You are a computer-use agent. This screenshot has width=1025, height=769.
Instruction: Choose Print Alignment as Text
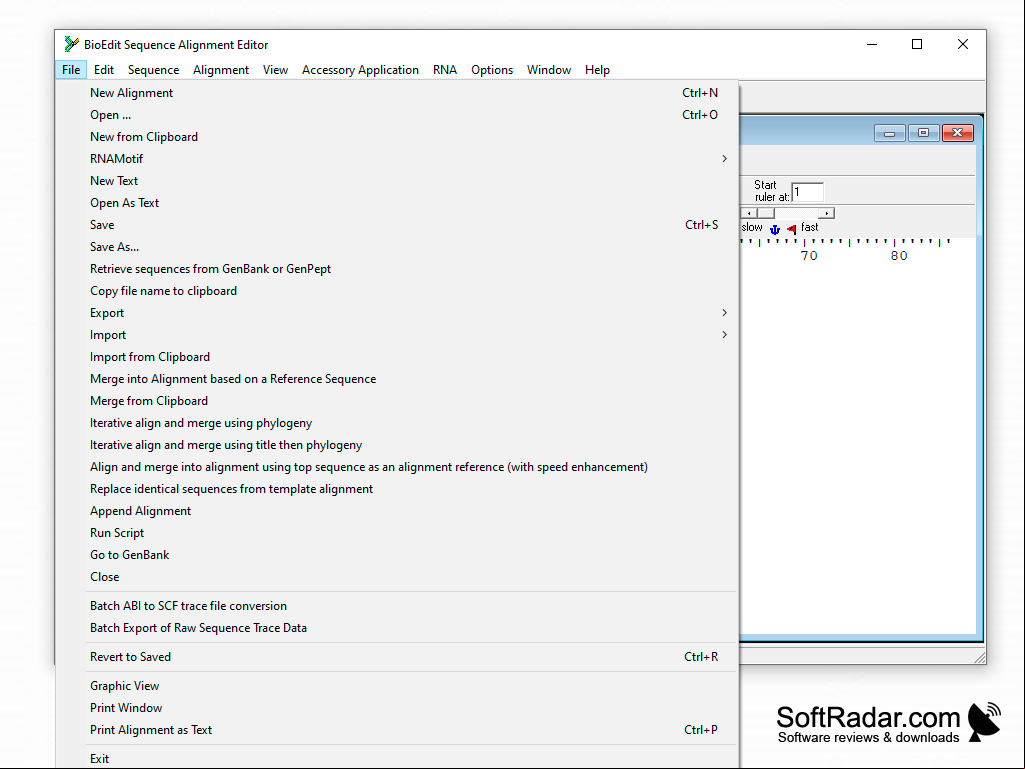pyautogui.click(x=397, y=730)
